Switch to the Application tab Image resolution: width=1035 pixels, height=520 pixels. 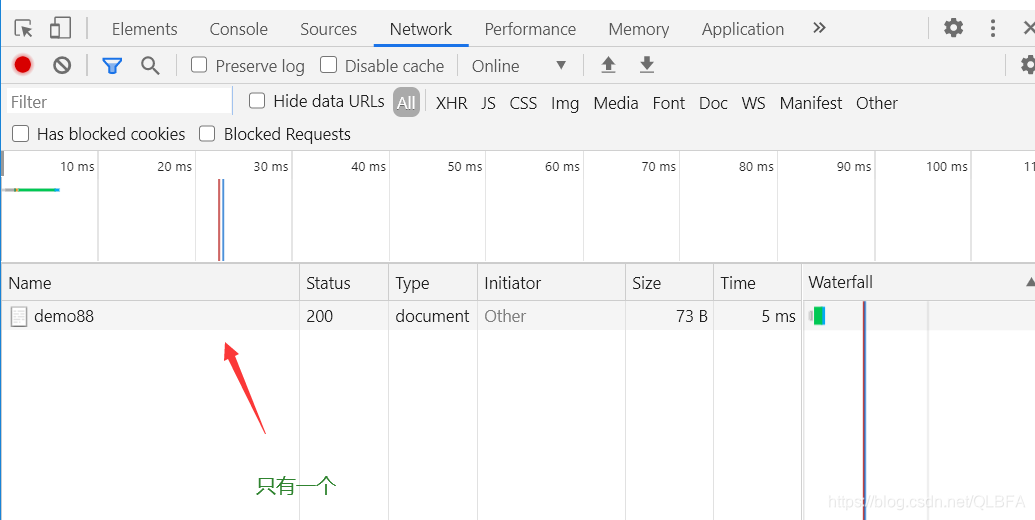point(743,29)
